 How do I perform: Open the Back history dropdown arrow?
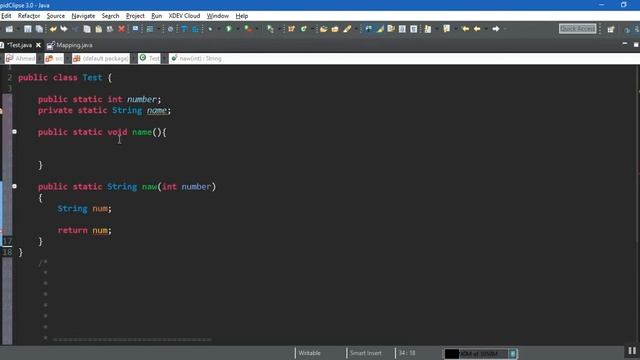[486, 29]
